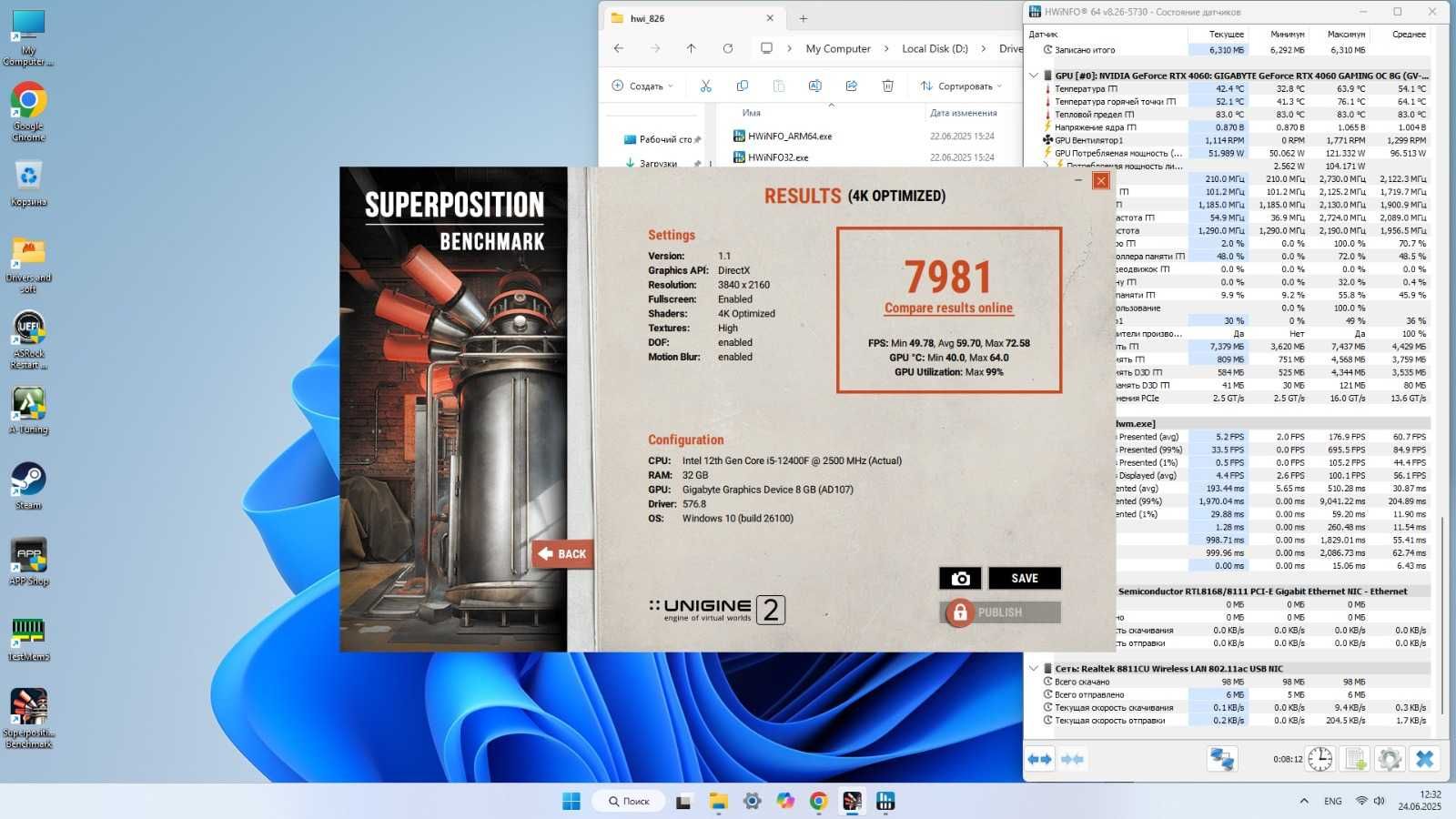Open the Создать (New) dropdown in Explorer
Image resolution: width=1456 pixels, height=819 pixels.
(642, 86)
